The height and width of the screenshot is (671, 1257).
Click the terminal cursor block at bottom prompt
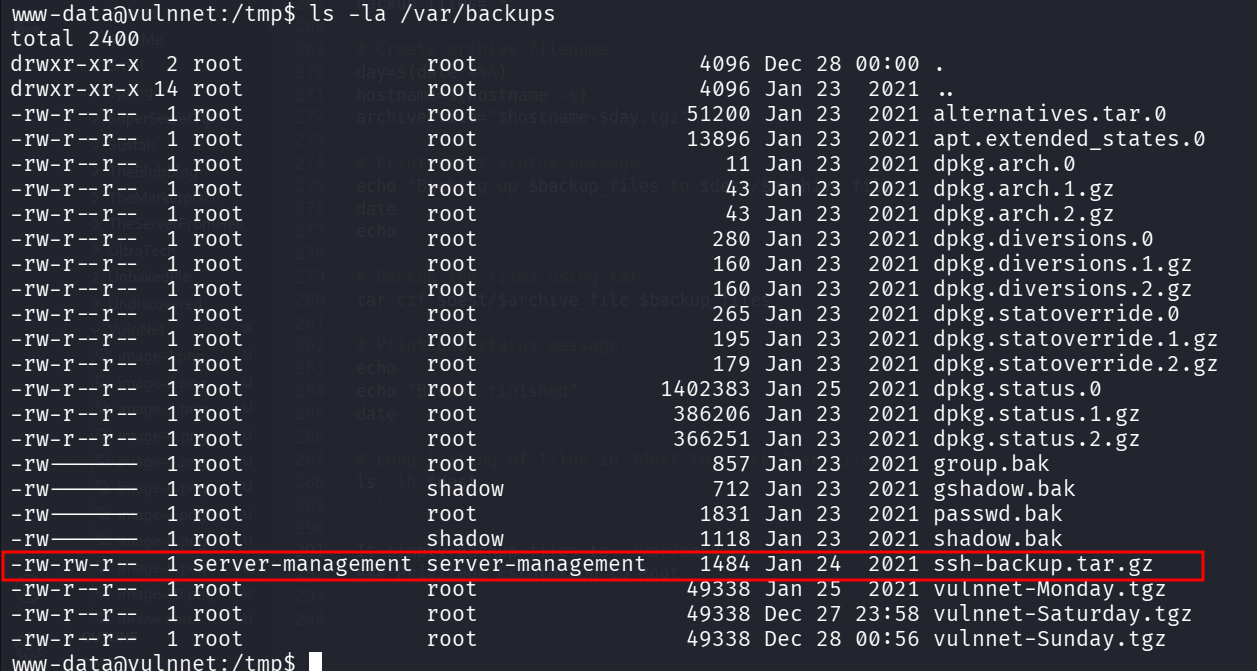point(316,662)
